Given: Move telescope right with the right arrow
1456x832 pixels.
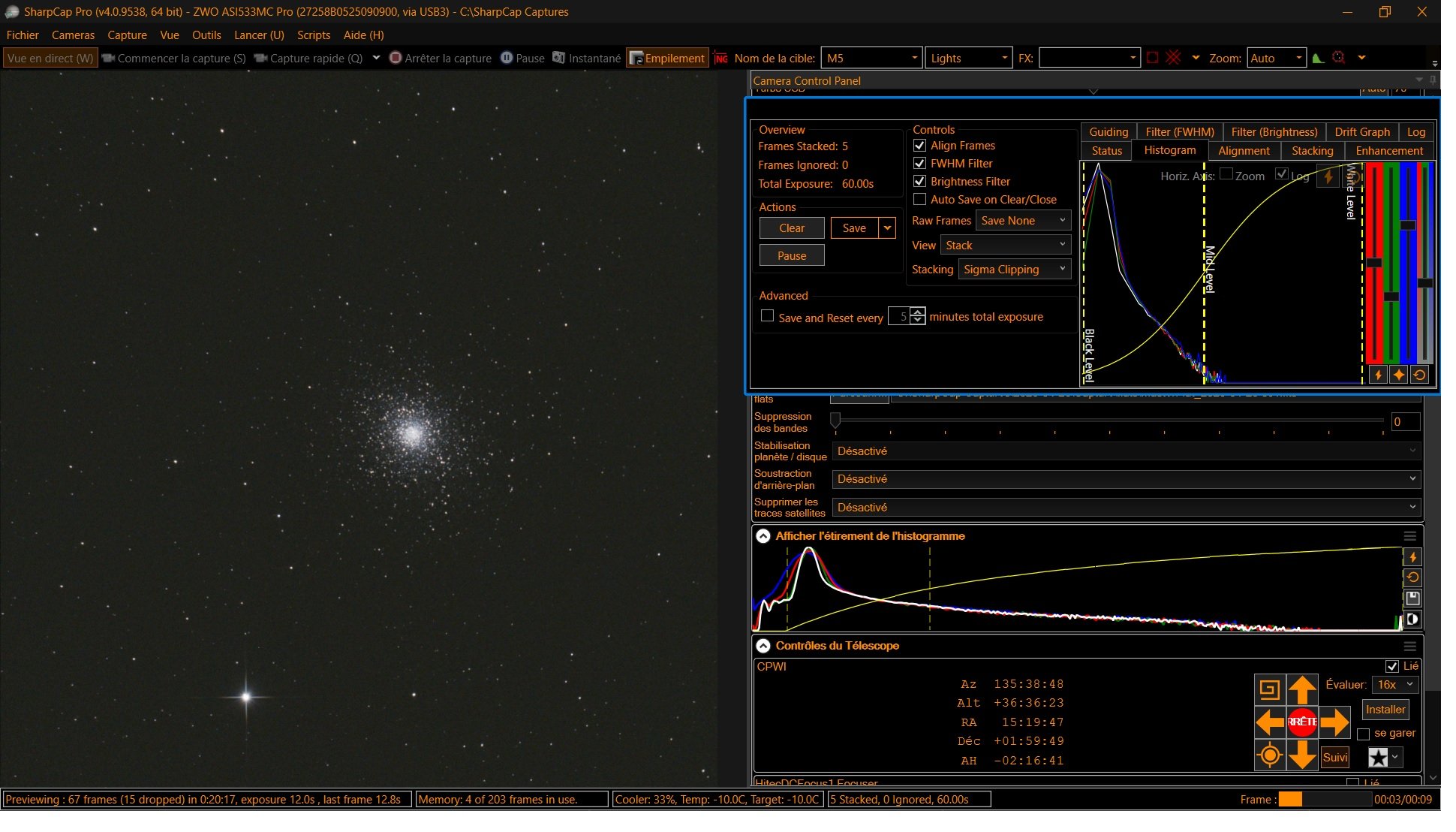Looking at the screenshot, I should coord(1335,722).
